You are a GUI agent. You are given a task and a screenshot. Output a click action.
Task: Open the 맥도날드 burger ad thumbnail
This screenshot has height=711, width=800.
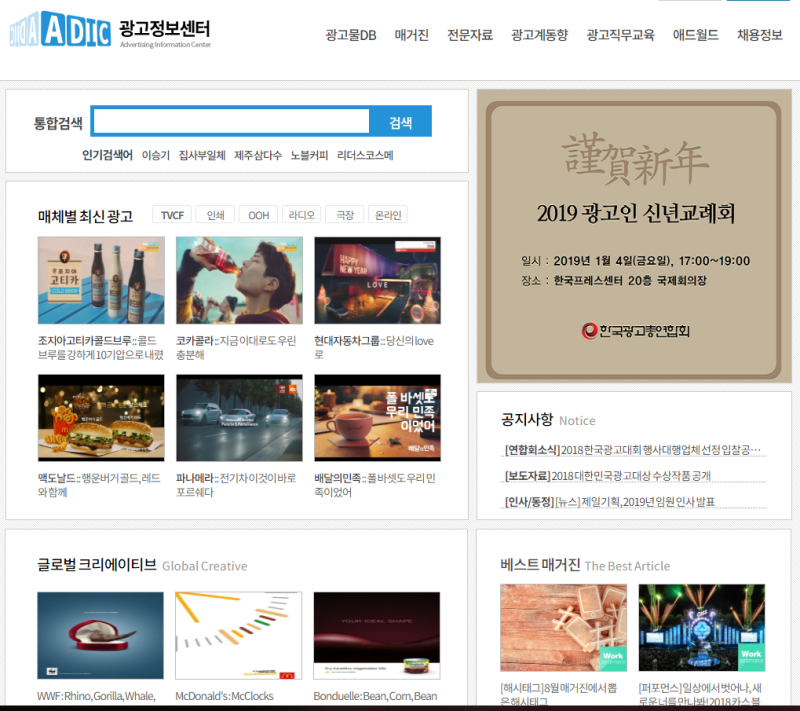[101, 418]
